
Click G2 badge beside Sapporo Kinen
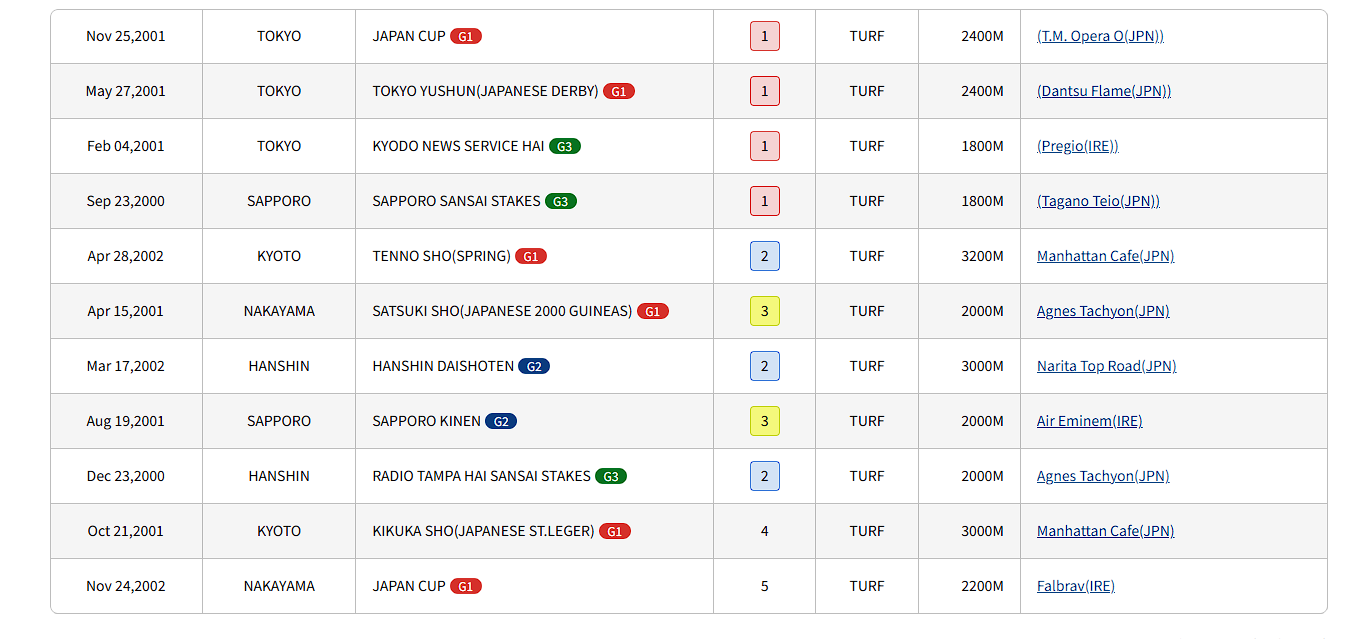coord(501,421)
